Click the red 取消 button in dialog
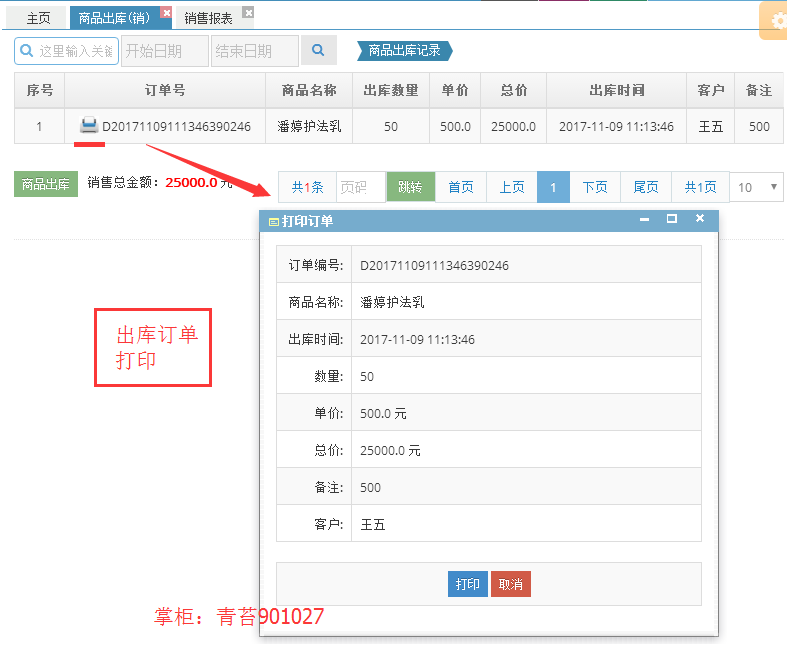Screen dimensions: 787x664 [510, 584]
